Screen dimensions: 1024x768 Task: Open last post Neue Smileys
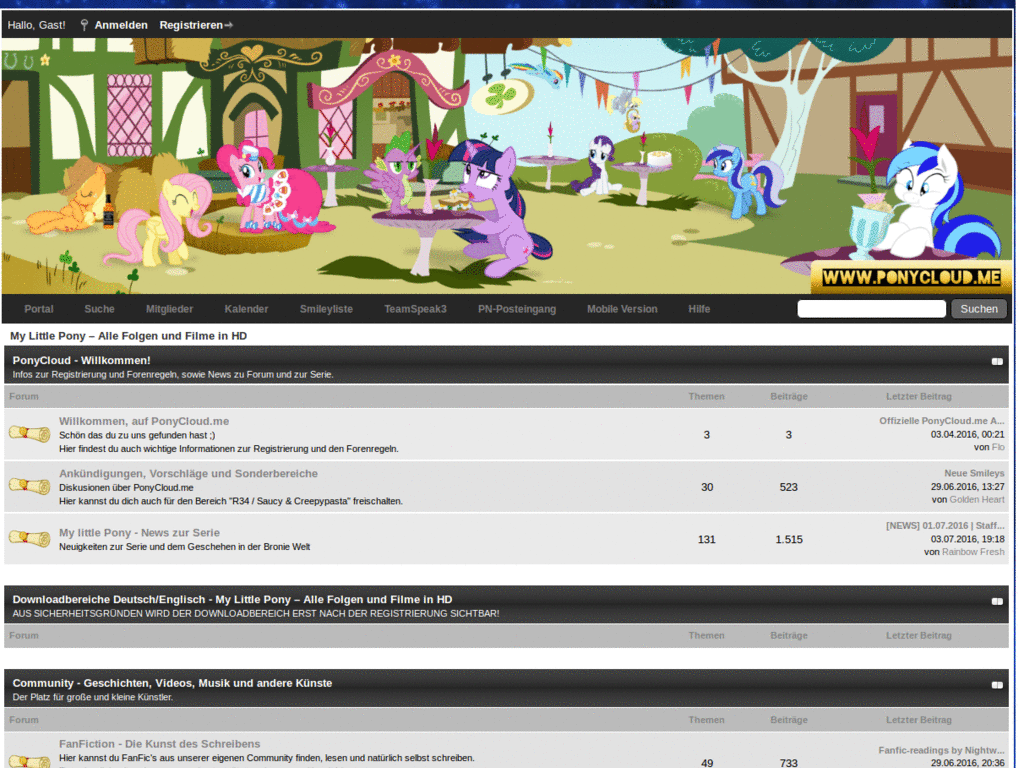click(x=974, y=473)
